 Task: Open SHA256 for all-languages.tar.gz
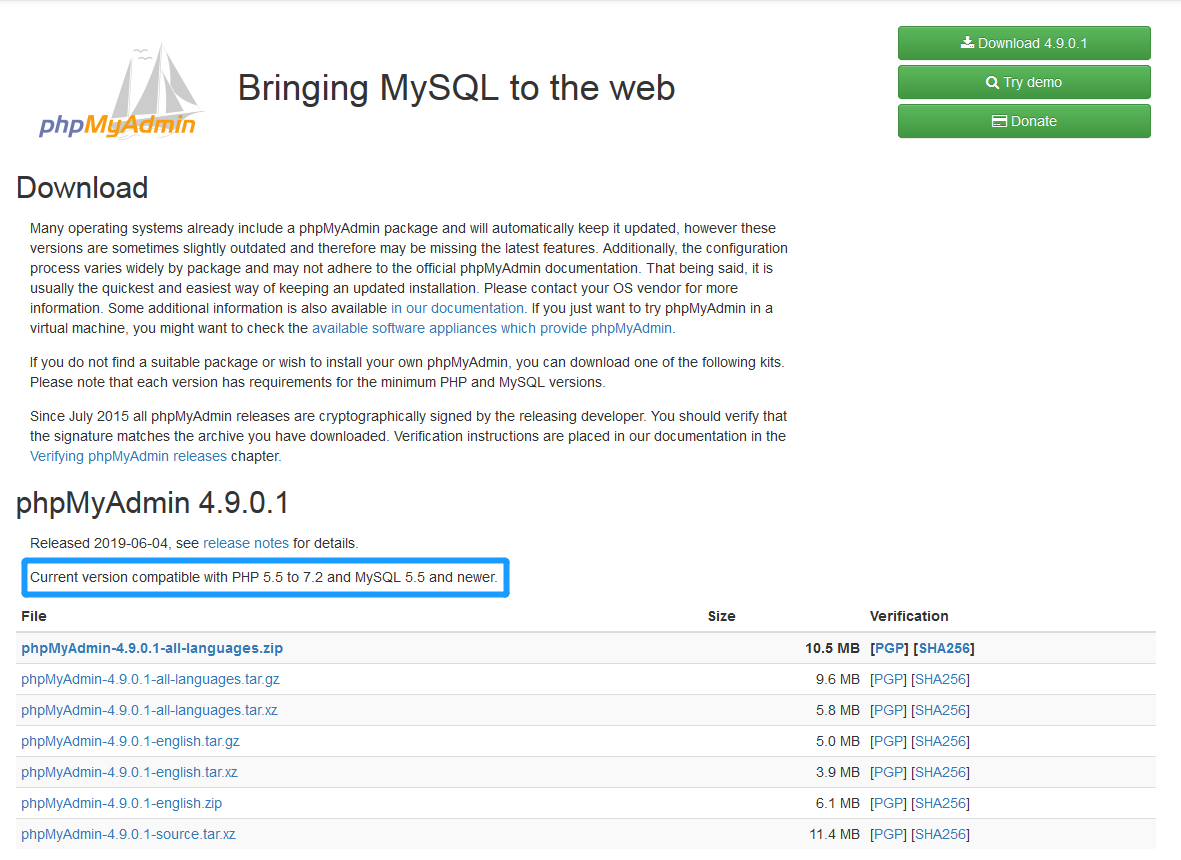click(940, 679)
